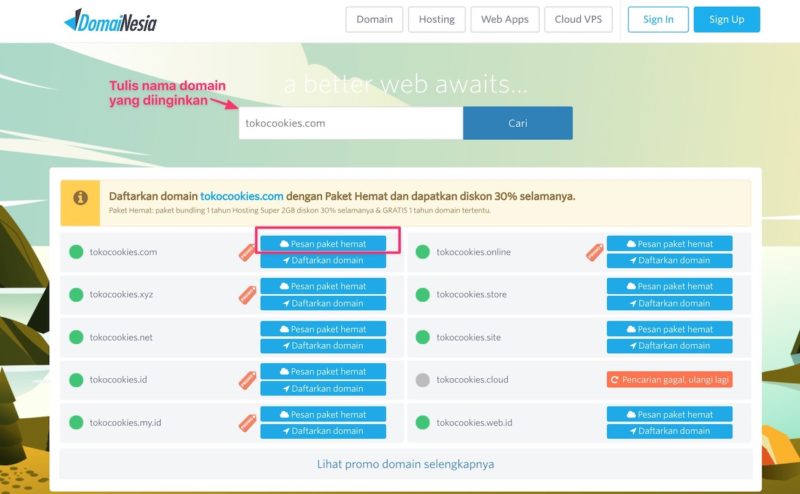Select the tokocookies.xyz domain name text

pyautogui.click(x=121, y=294)
